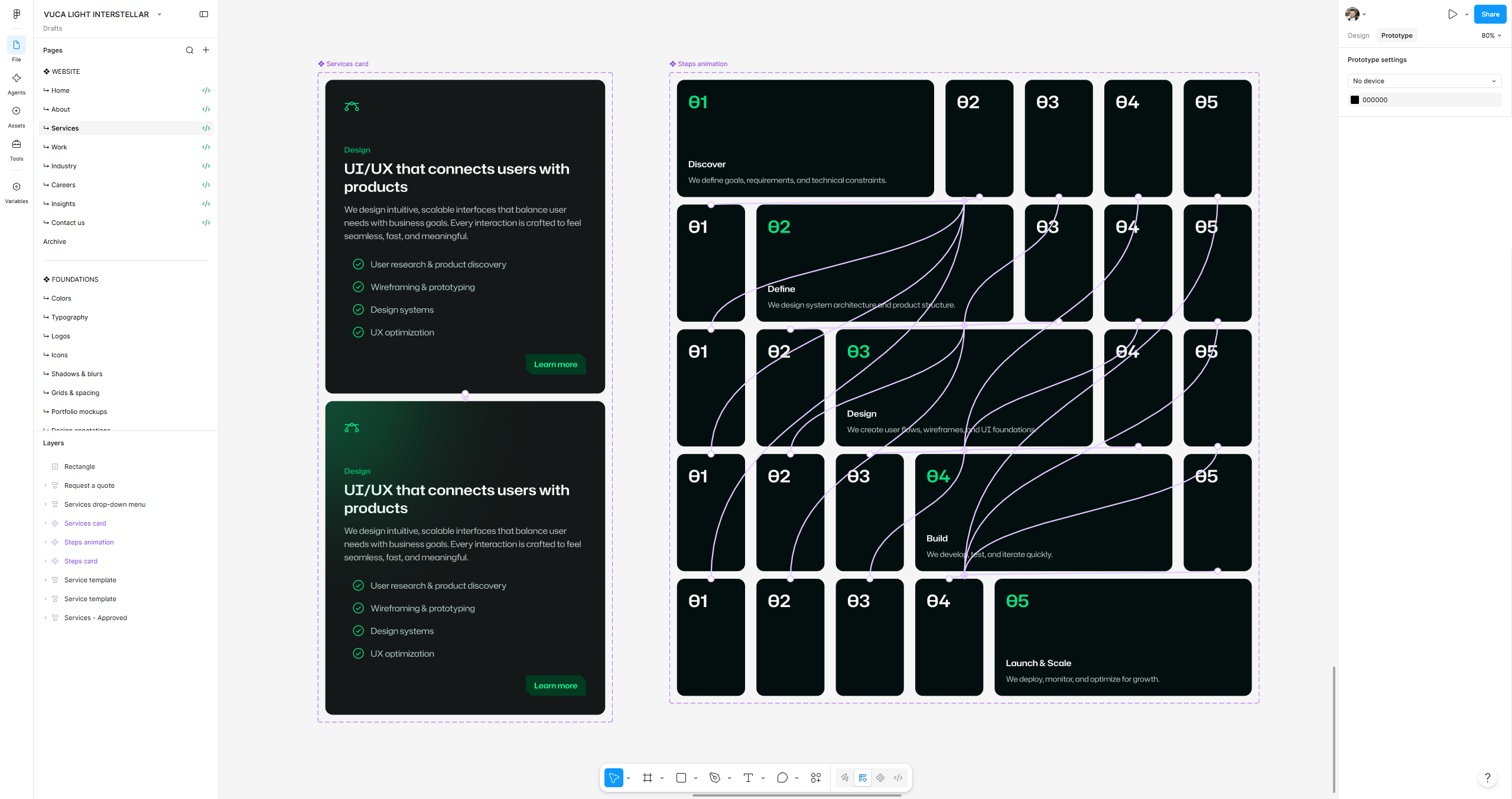Click the code icon next to Services page
1512x799 pixels.
(206, 128)
